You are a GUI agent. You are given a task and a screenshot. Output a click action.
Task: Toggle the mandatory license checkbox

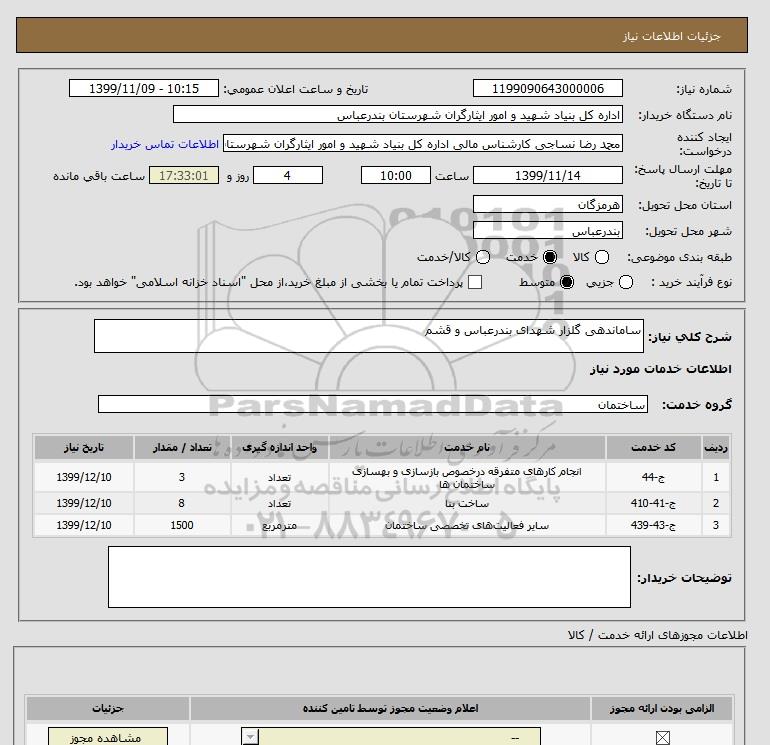(662, 738)
